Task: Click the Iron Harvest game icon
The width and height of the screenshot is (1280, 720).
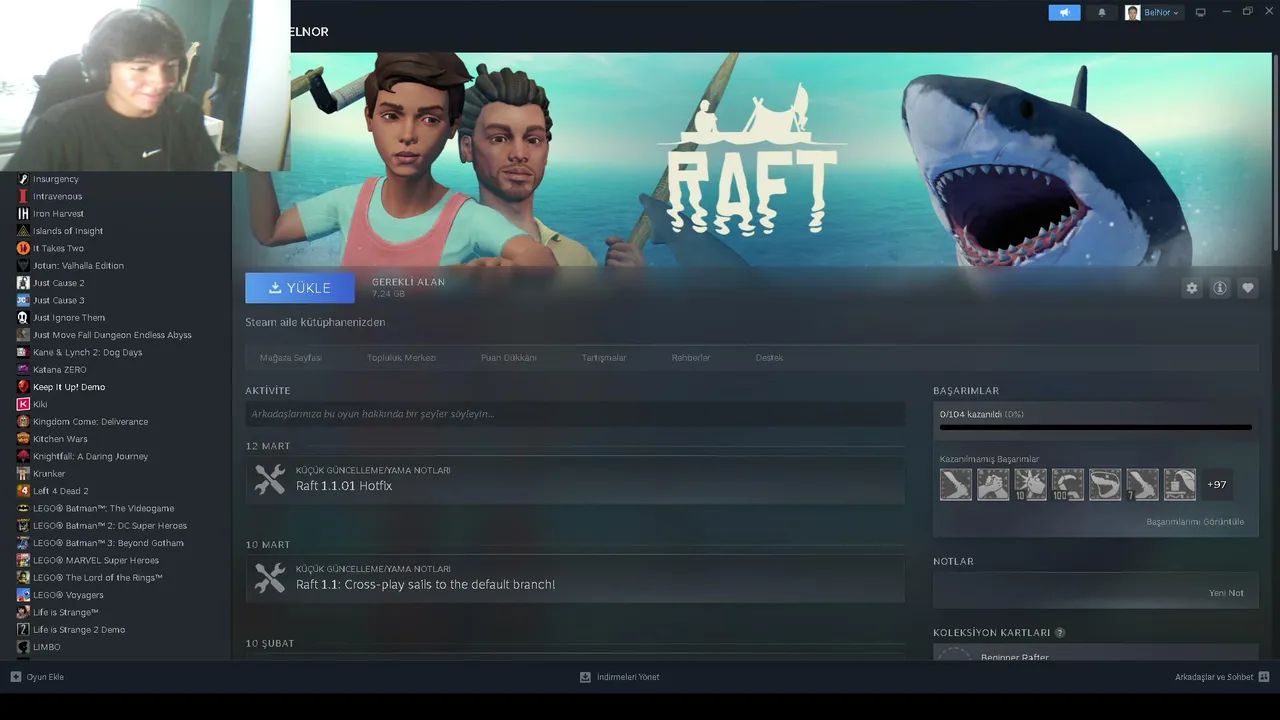Action: tap(23, 214)
